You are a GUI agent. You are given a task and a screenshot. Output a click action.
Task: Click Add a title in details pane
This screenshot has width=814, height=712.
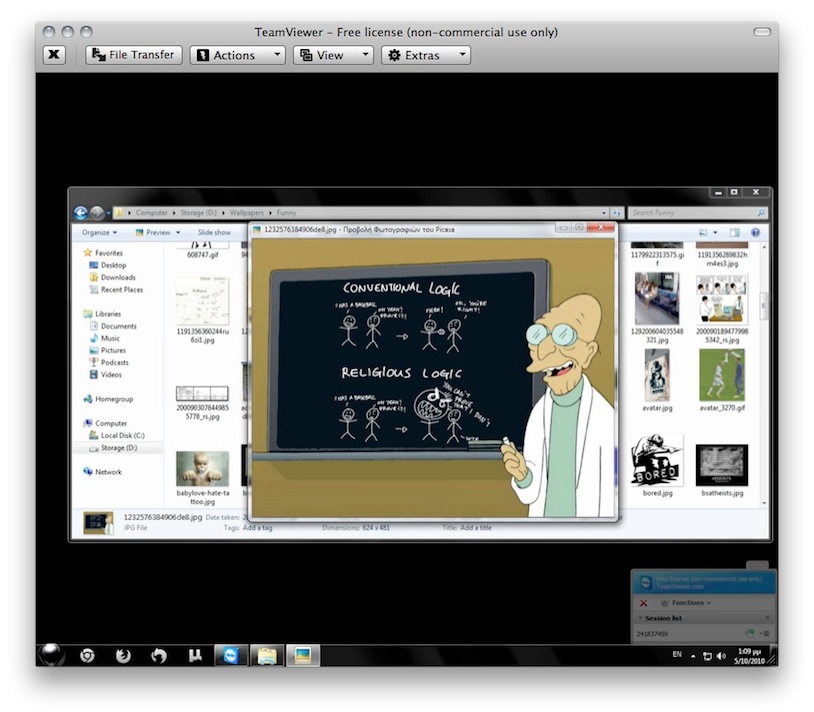[476, 528]
